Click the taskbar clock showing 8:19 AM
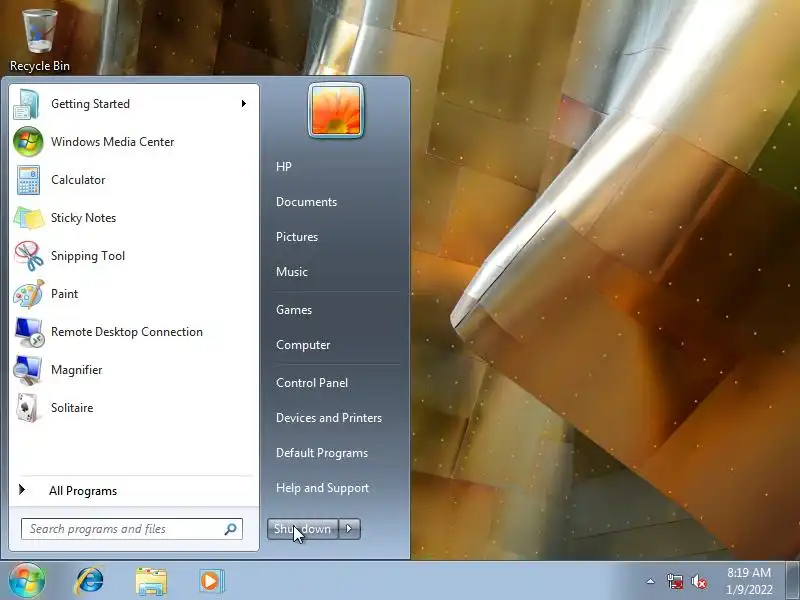The height and width of the screenshot is (600, 800). [x=749, y=581]
